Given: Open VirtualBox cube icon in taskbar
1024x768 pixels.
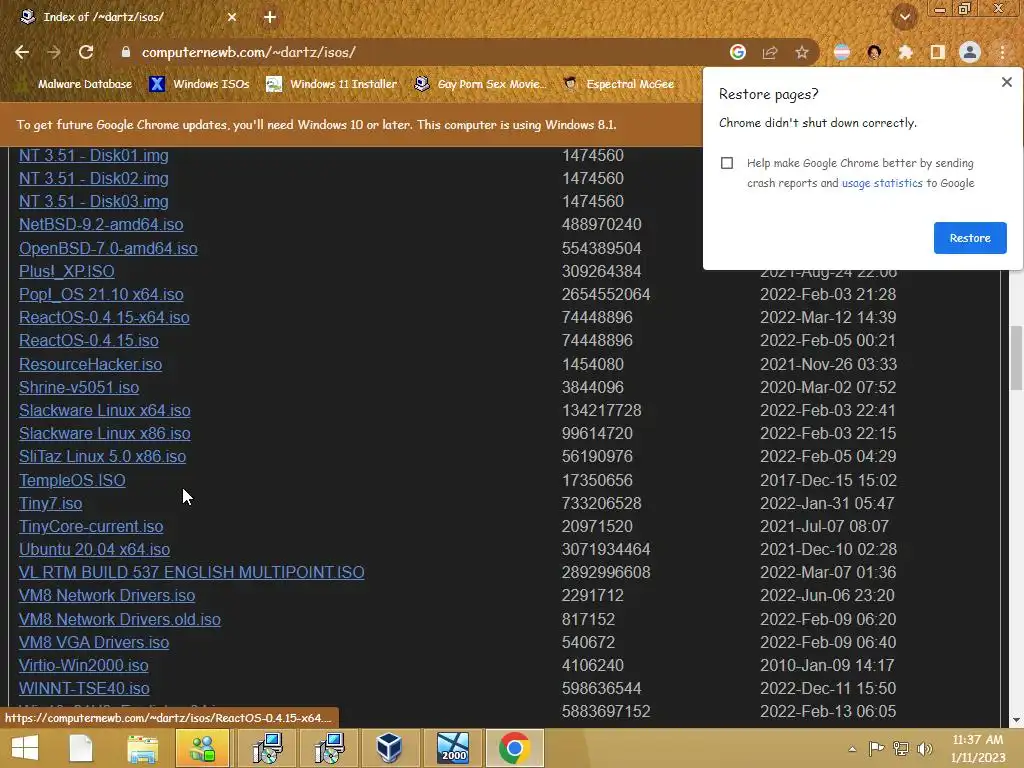Looking at the screenshot, I should coord(389,748).
